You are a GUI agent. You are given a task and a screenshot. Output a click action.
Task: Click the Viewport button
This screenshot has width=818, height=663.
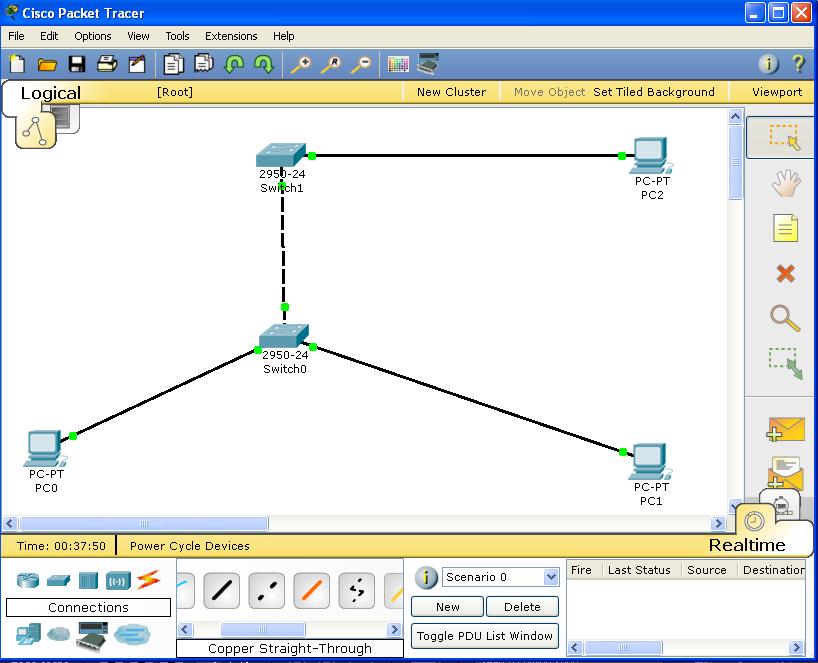(777, 92)
